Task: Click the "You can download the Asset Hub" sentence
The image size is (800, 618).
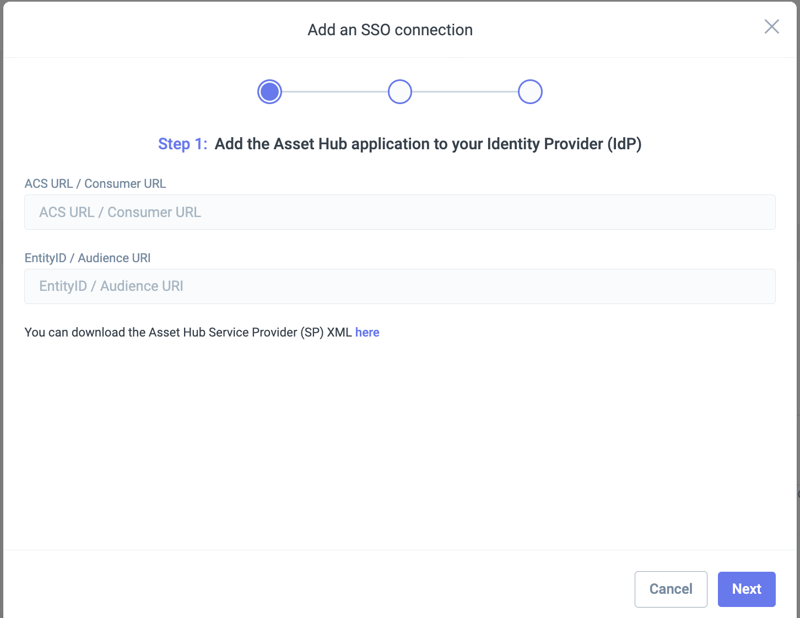Action: pos(188,332)
